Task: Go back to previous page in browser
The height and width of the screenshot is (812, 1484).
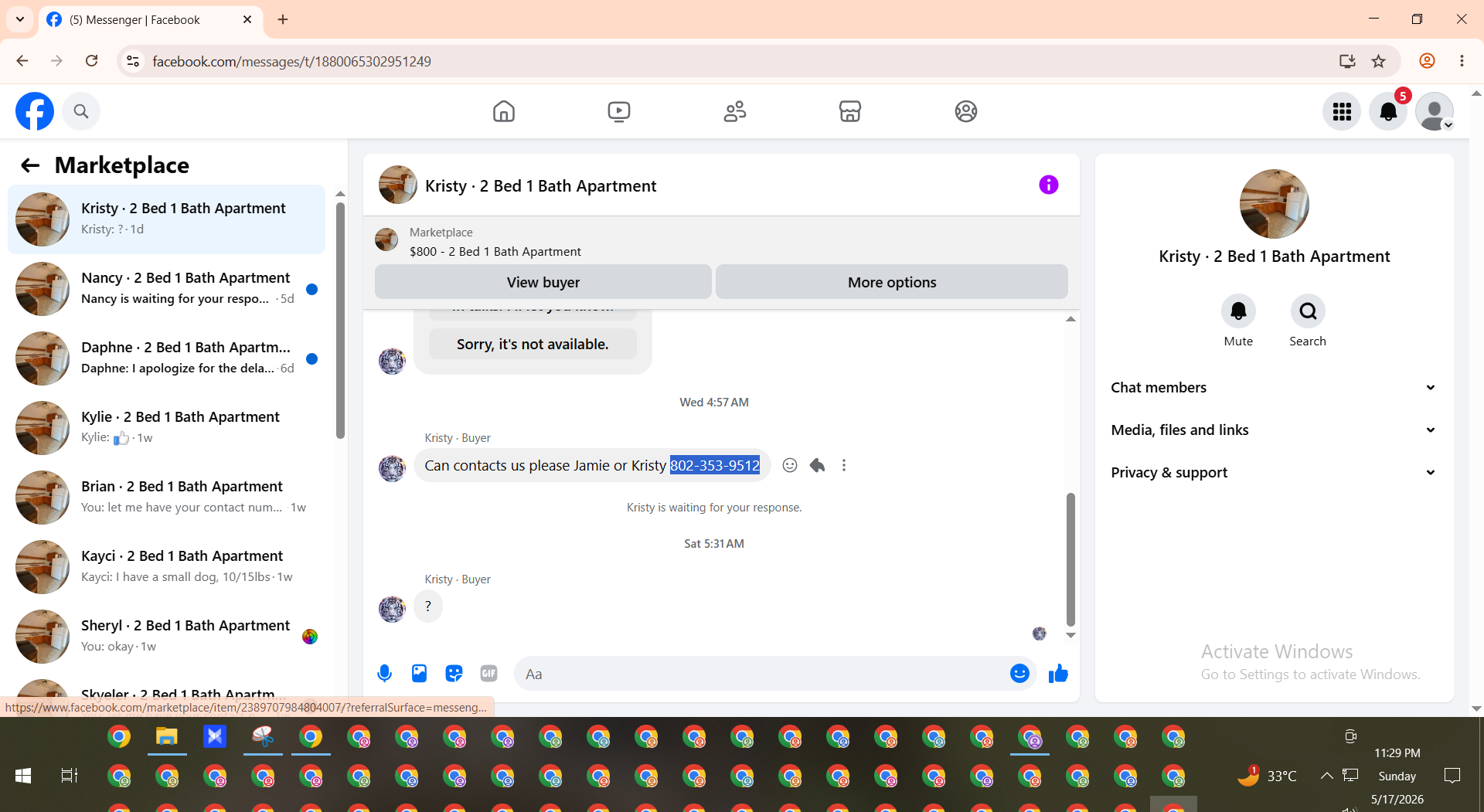Action: pos(22,61)
